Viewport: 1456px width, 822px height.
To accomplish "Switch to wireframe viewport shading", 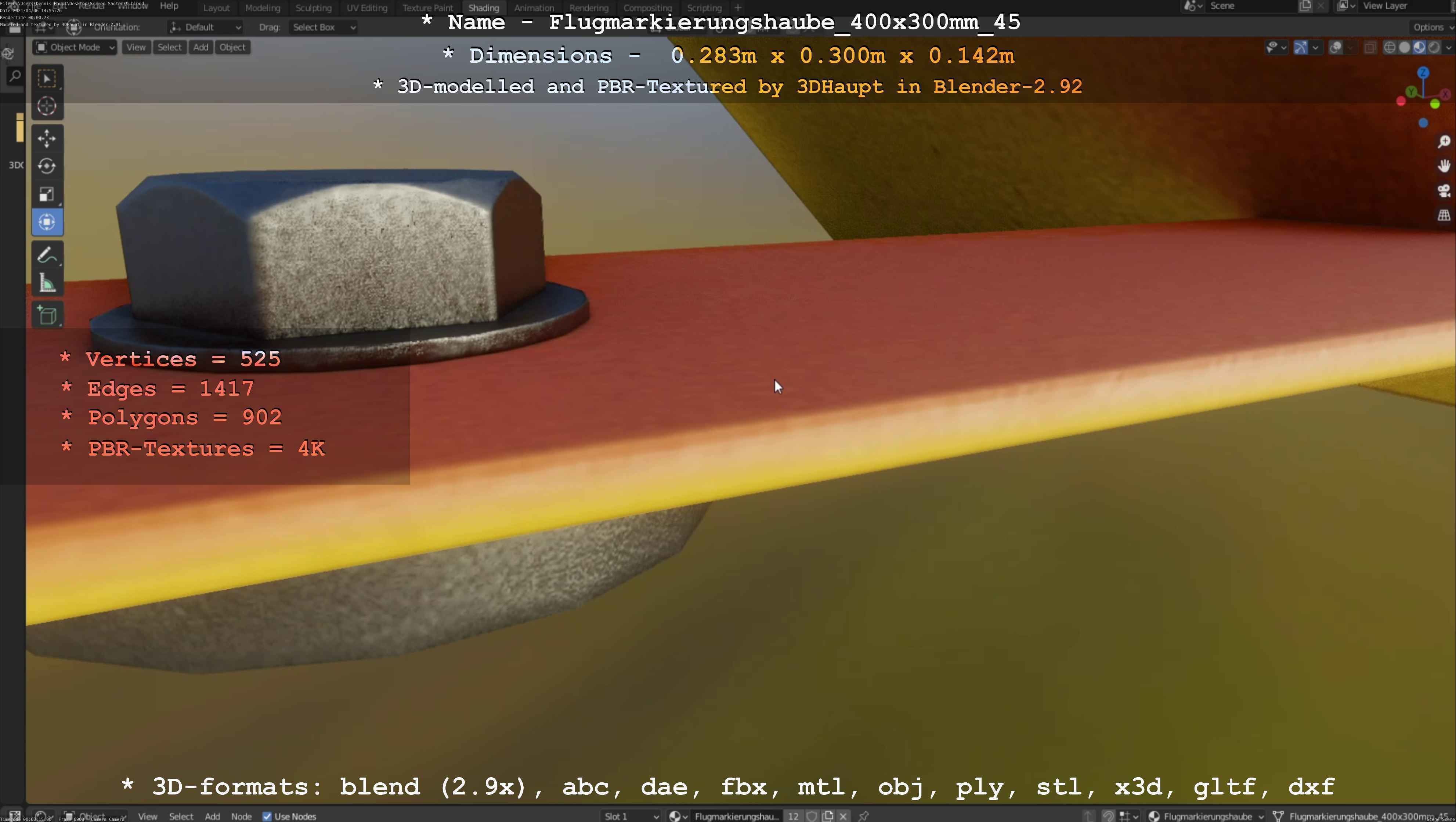I will [x=1389, y=47].
